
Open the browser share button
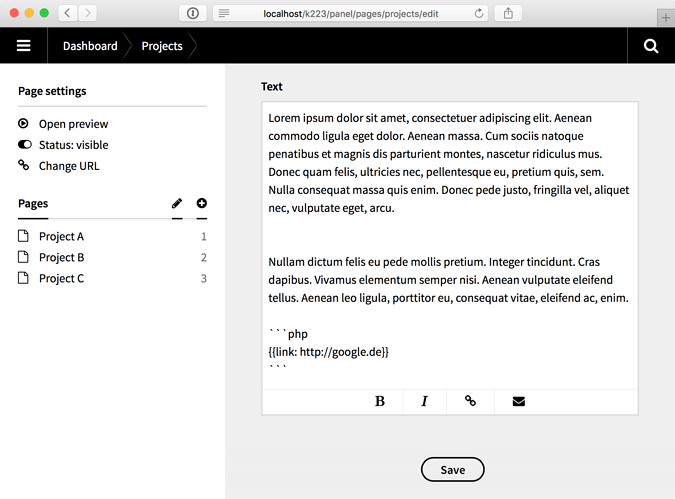508,13
